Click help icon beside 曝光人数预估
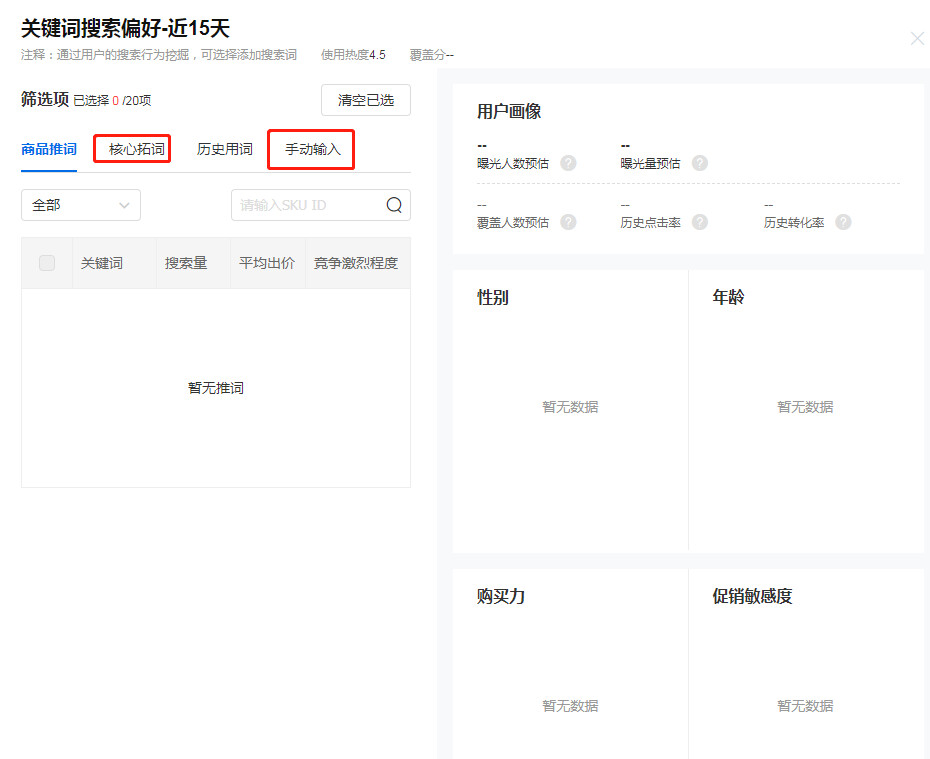 point(568,163)
